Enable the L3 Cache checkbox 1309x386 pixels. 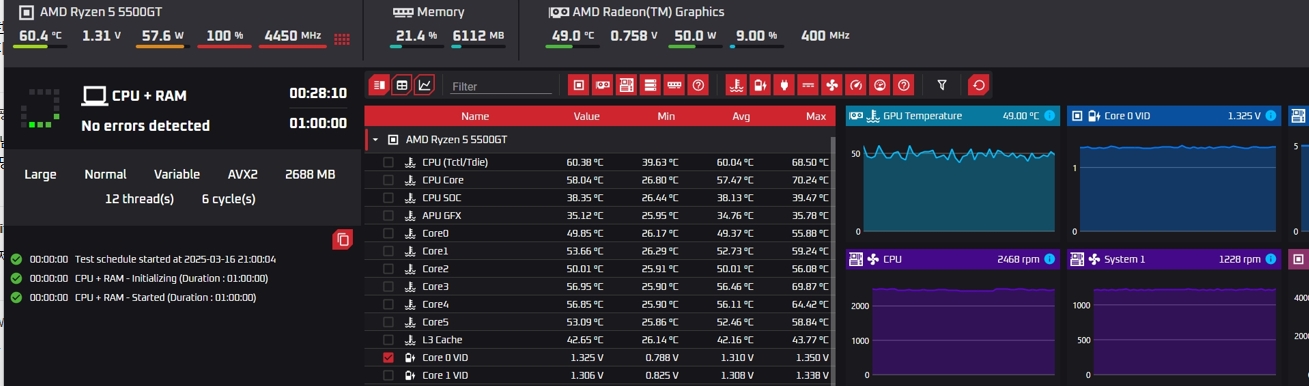(x=388, y=340)
